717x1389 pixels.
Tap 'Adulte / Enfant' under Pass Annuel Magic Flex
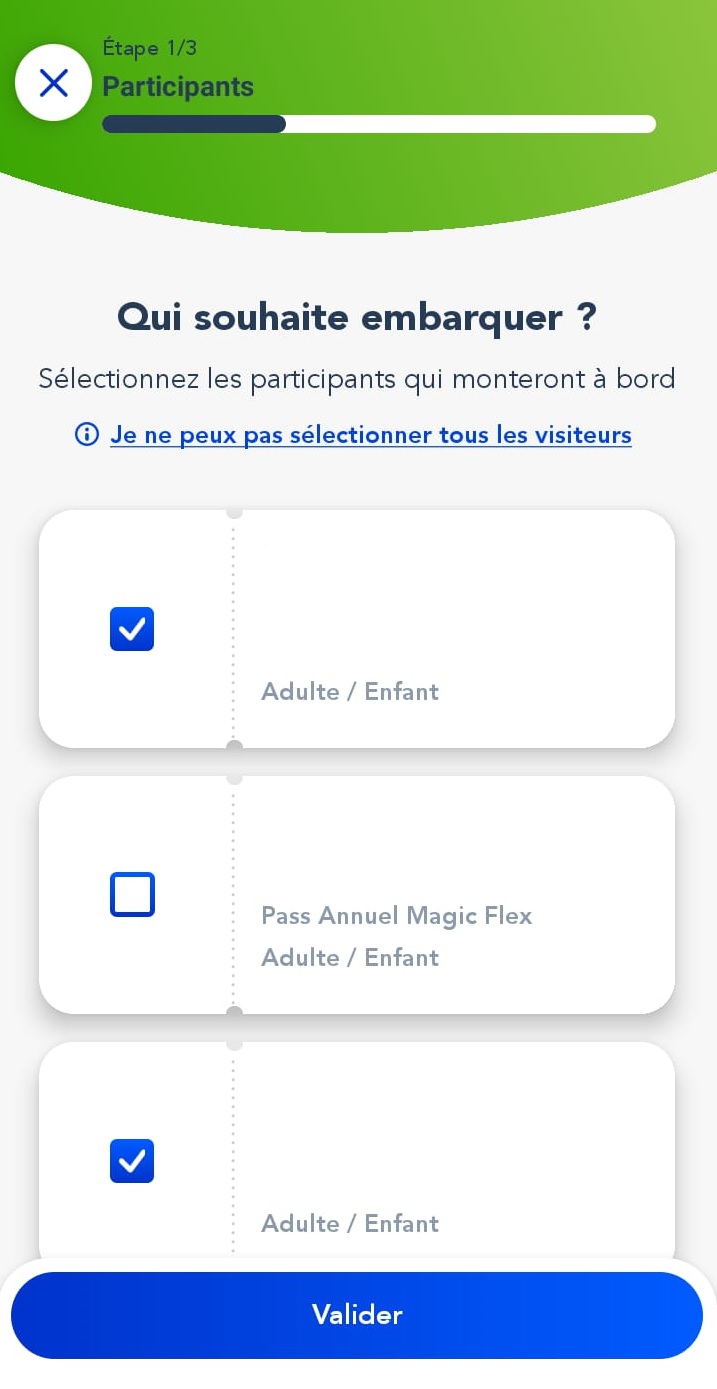click(x=350, y=958)
